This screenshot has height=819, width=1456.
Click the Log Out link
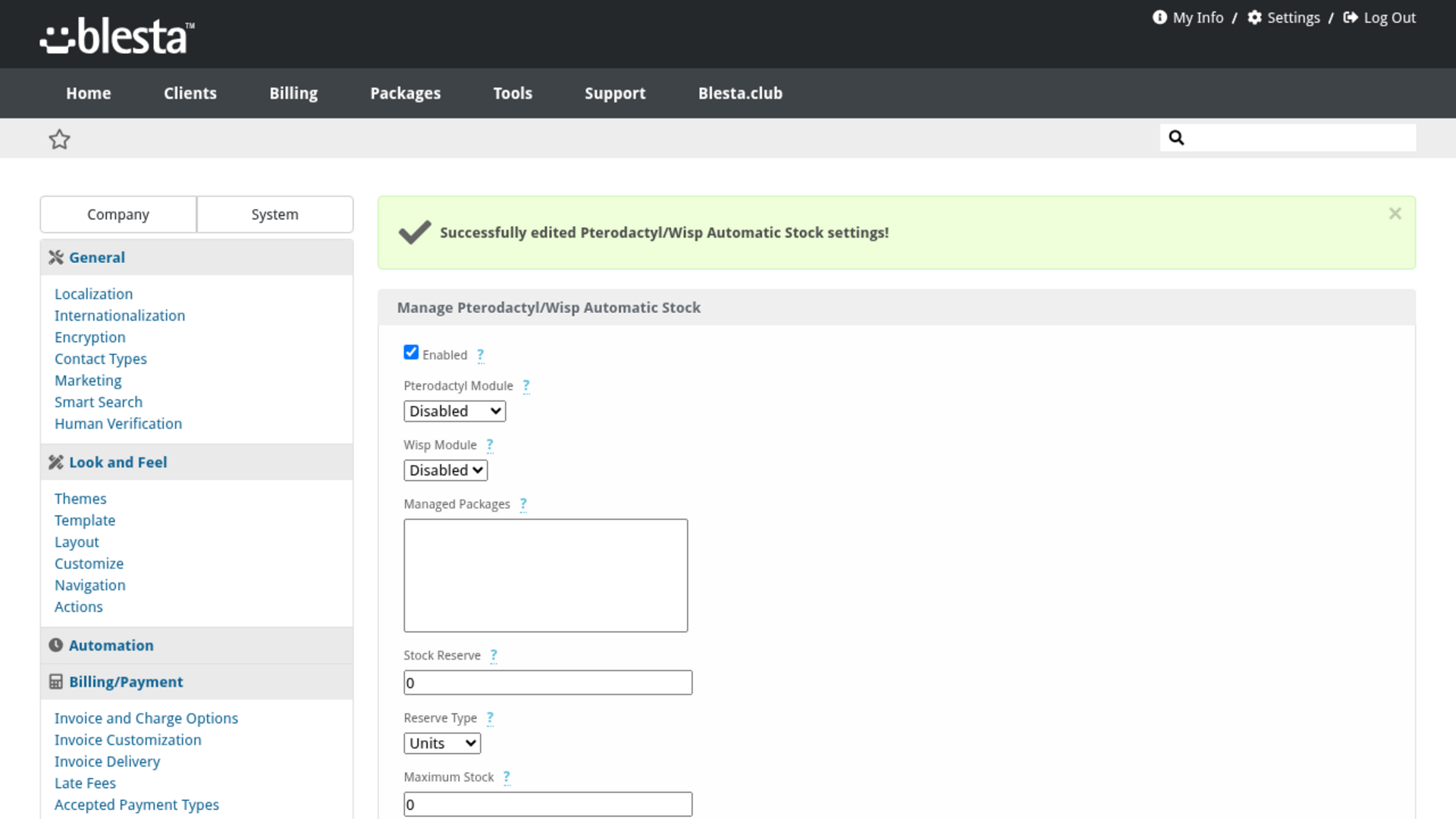point(1390,17)
